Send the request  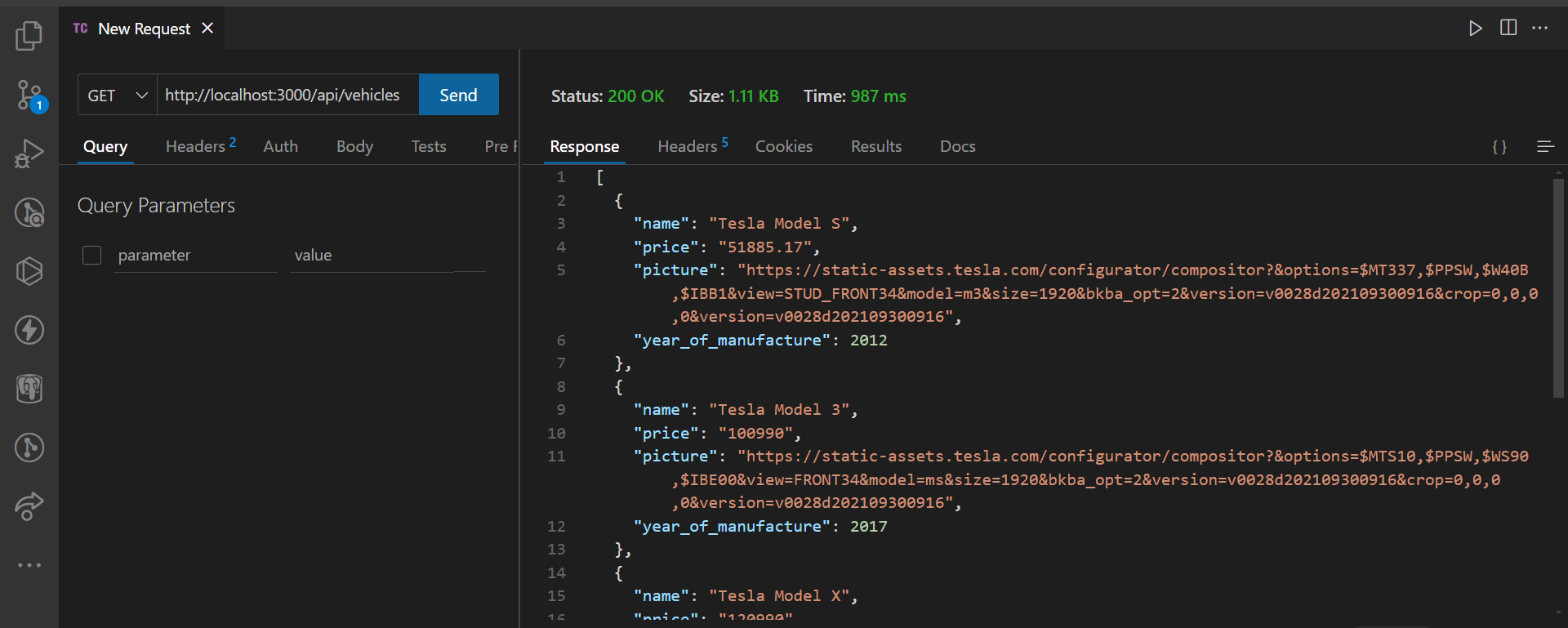[458, 95]
